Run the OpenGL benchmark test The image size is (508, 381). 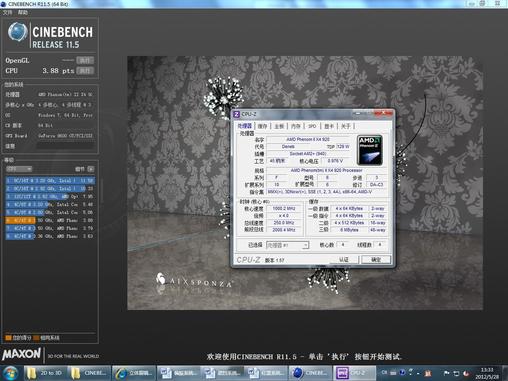point(85,60)
